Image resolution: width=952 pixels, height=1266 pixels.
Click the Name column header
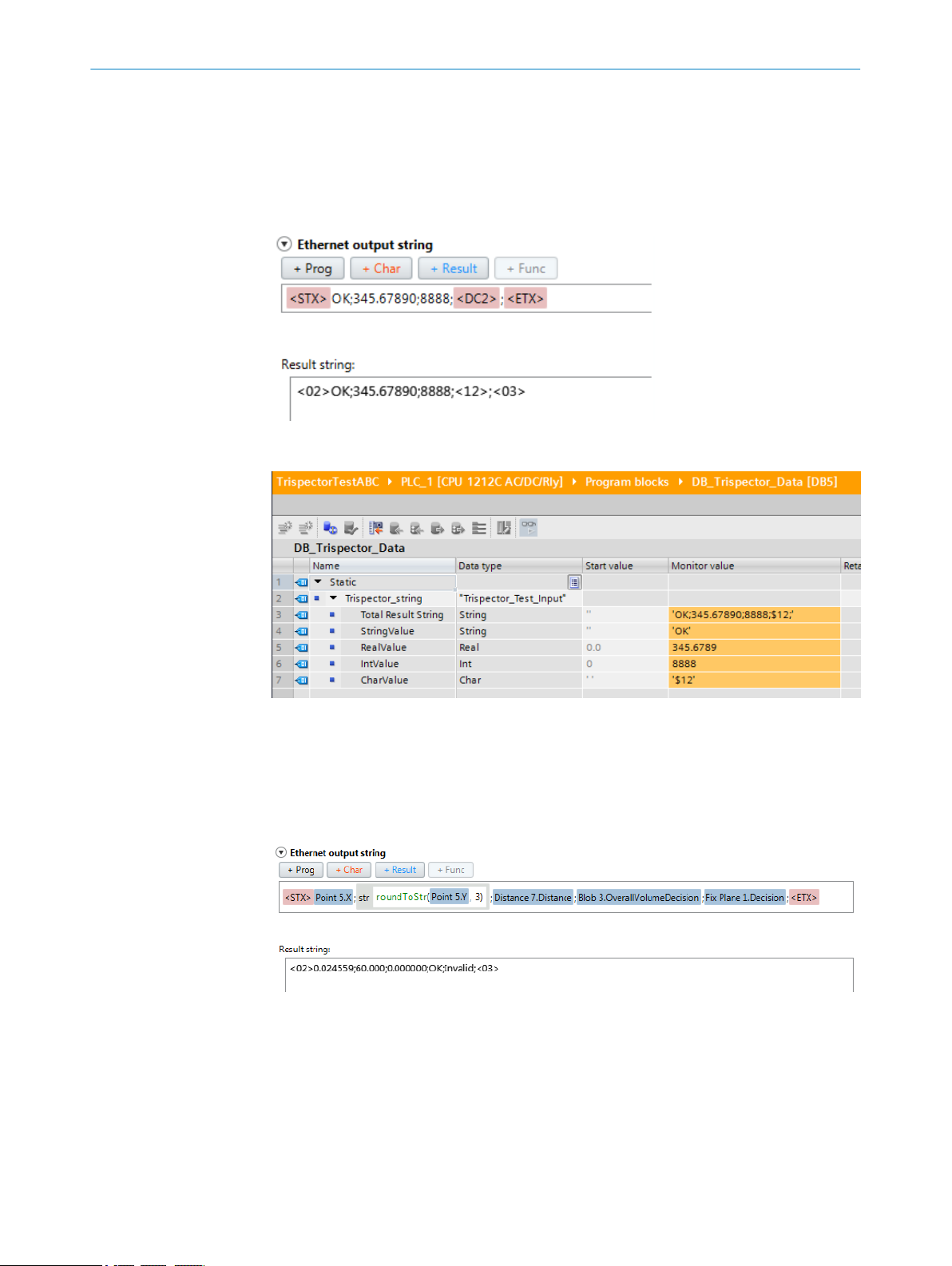coord(383,566)
